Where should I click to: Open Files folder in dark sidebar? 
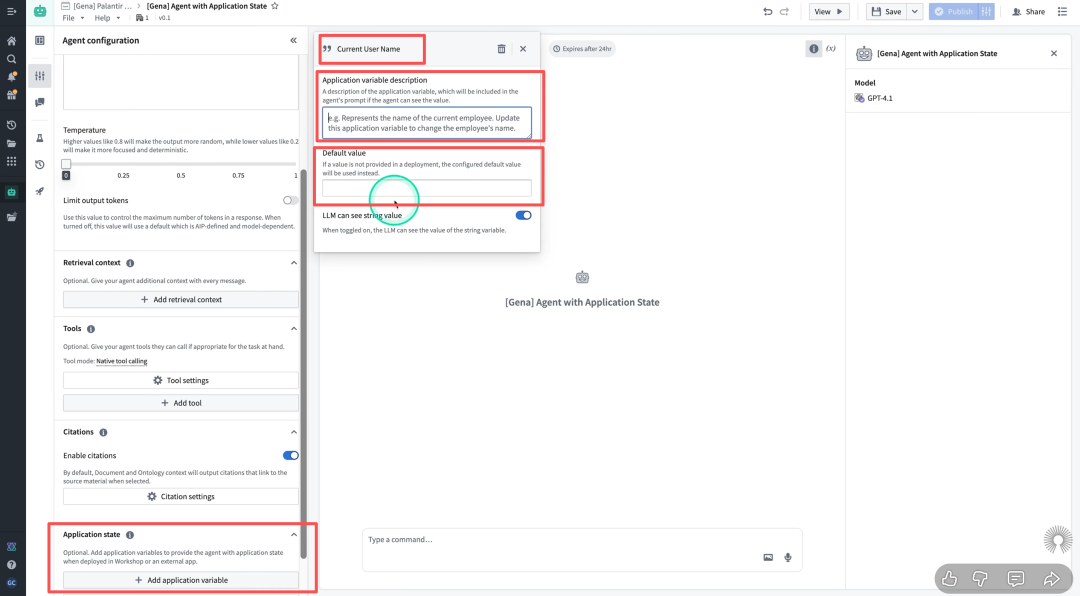coord(11,143)
